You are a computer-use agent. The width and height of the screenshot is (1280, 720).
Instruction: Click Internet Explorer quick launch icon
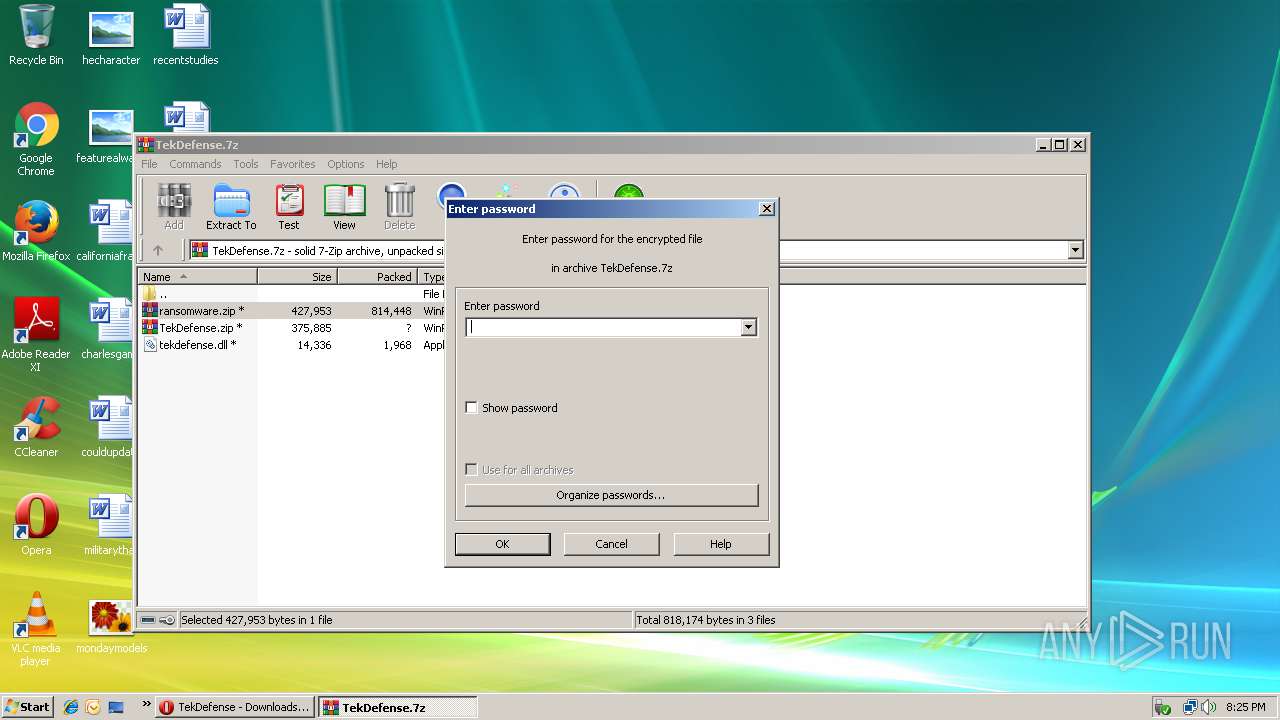[x=71, y=707]
